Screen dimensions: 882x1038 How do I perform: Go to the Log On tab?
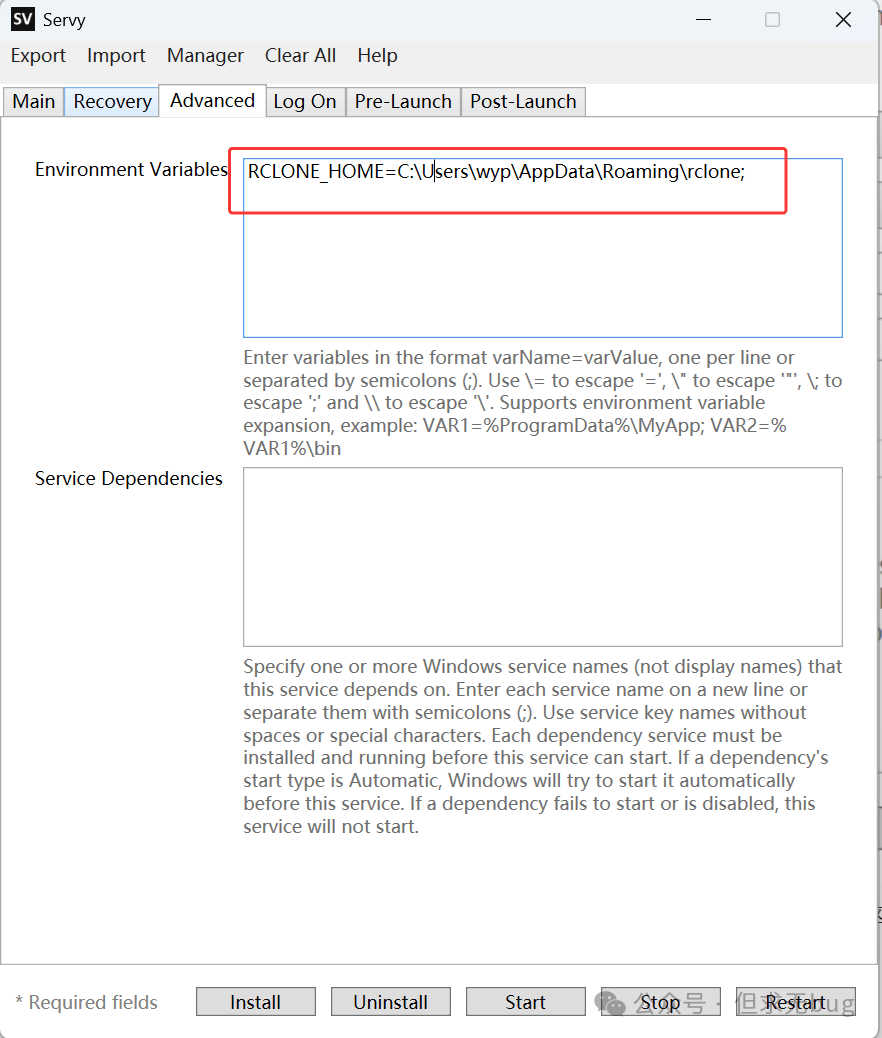(305, 102)
